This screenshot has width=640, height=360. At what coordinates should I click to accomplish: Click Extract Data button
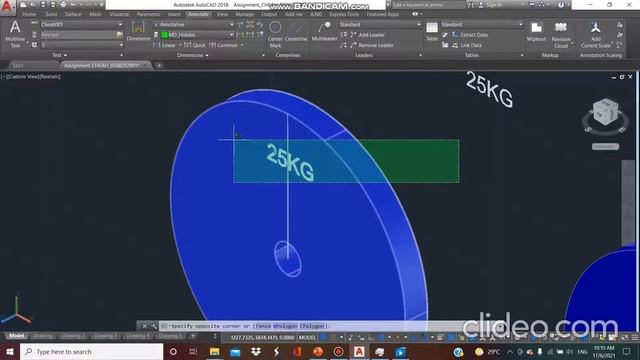pyautogui.click(x=470, y=35)
